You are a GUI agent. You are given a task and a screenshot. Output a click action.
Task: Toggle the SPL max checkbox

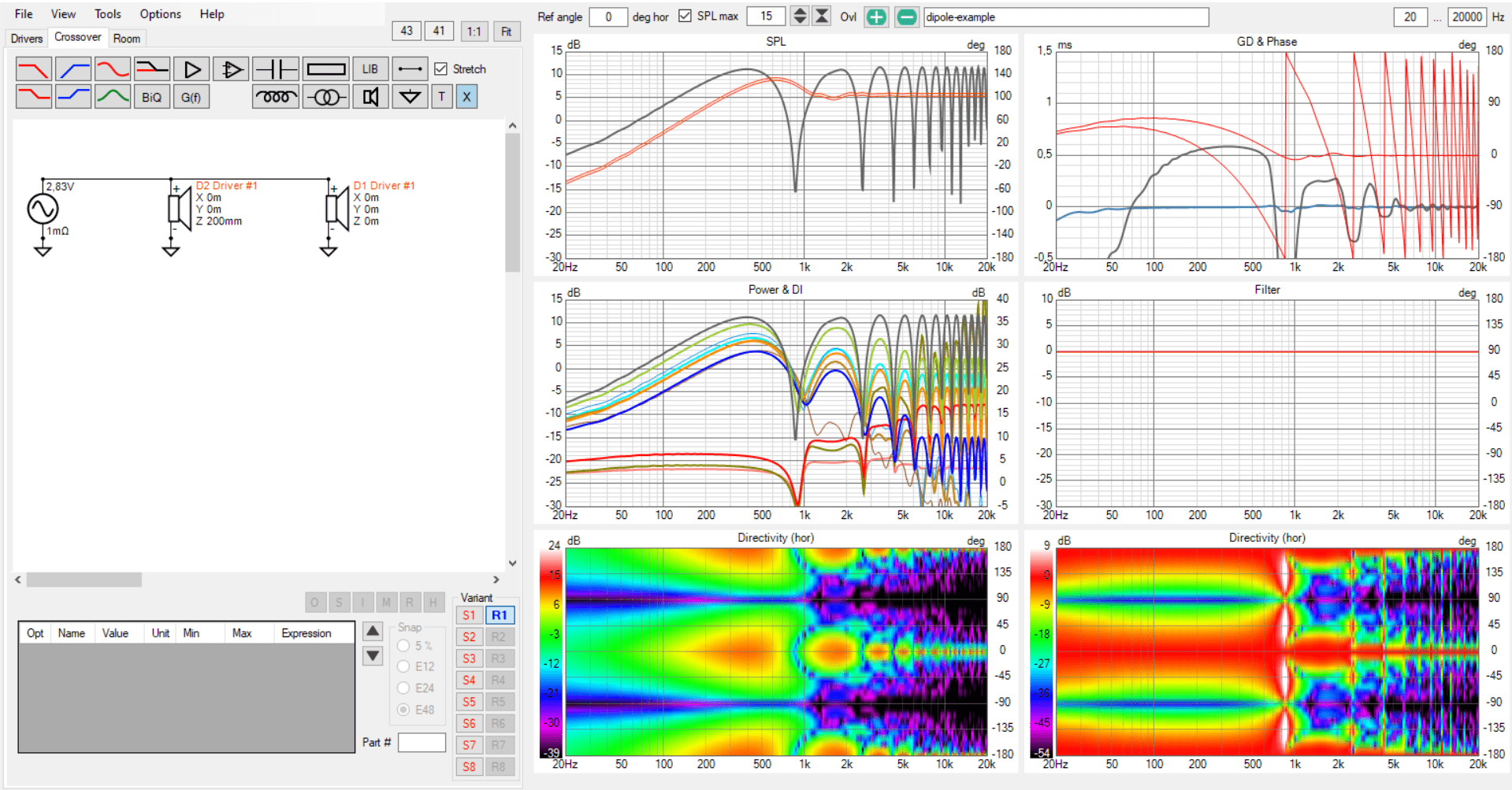[685, 16]
